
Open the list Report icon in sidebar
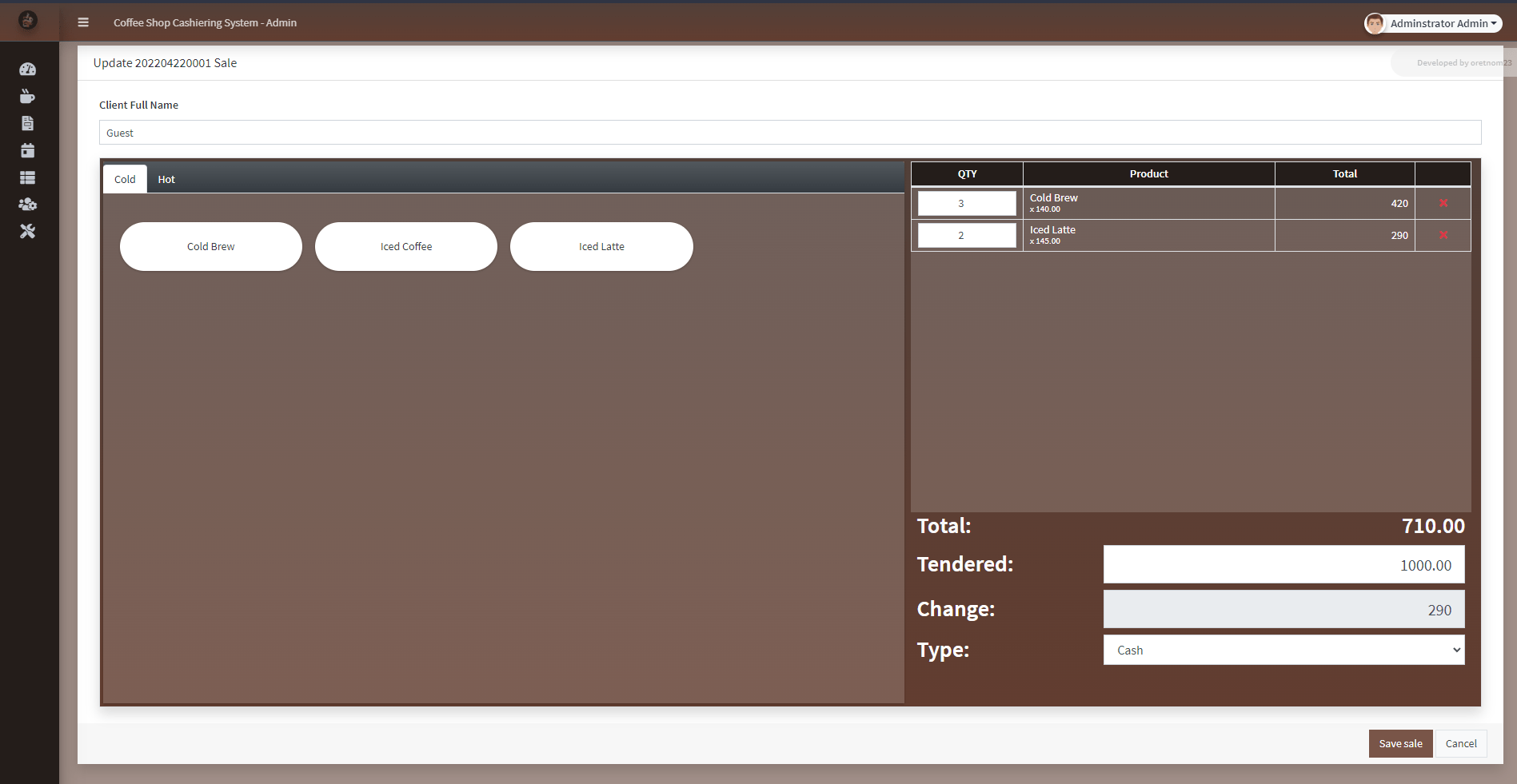point(27,177)
